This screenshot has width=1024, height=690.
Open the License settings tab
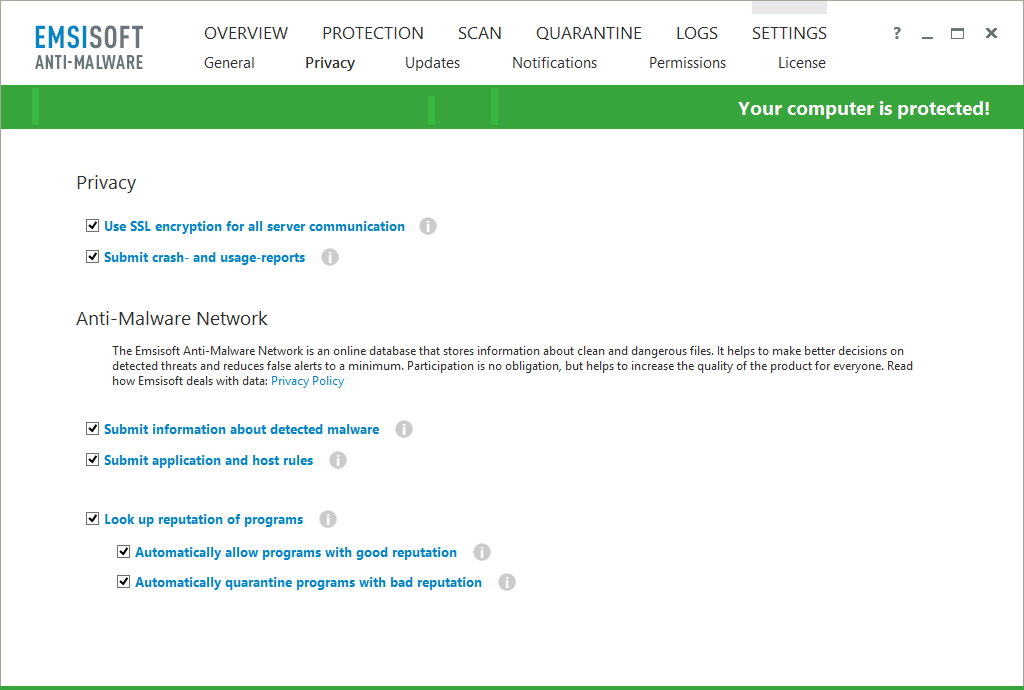(x=802, y=63)
